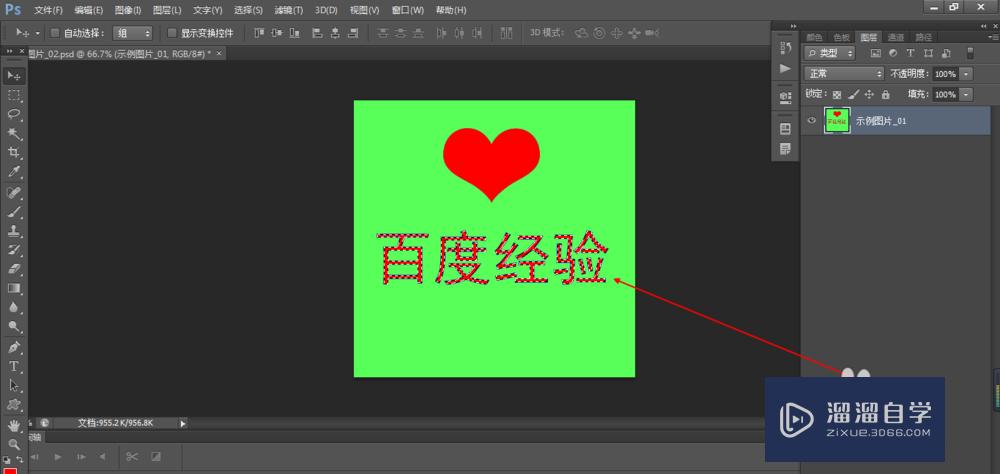The height and width of the screenshot is (474, 1000).
Task: Filter layers by shape layer icon
Action: tap(928, 54)
